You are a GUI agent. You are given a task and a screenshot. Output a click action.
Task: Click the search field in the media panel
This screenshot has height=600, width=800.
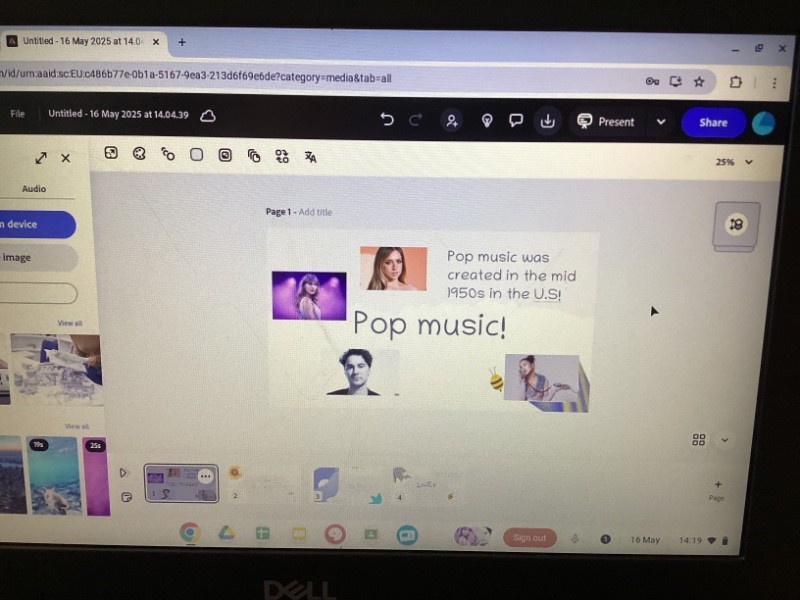[x=38, y=293]
